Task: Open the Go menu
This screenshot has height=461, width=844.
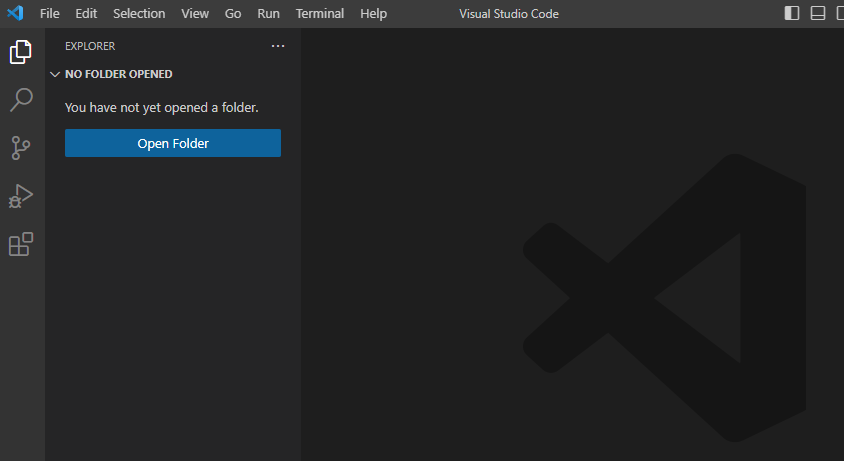Action: (233, 13)
